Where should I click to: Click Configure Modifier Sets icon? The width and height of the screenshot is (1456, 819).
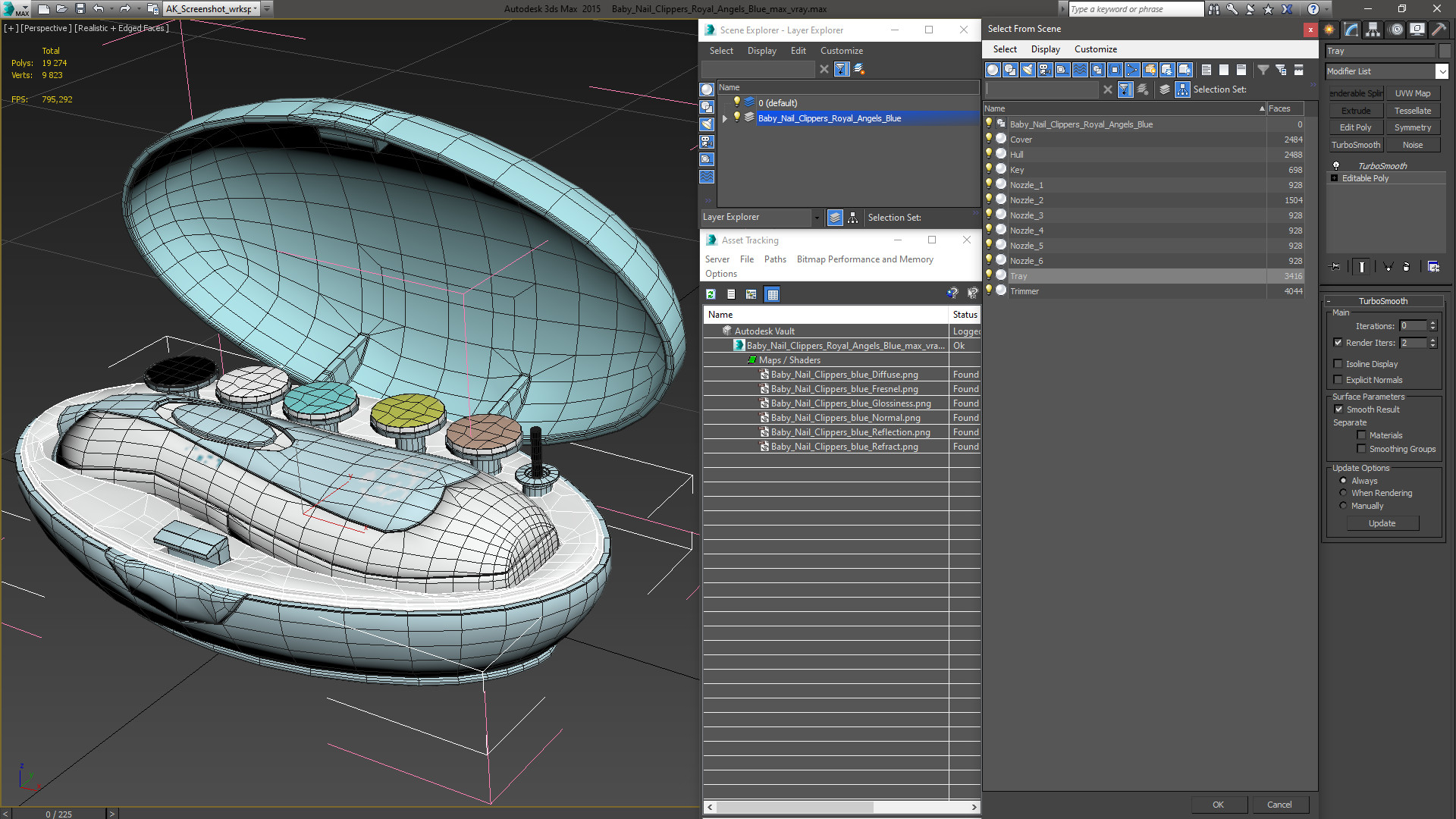pyautogui.click(x=1433, y=266)
